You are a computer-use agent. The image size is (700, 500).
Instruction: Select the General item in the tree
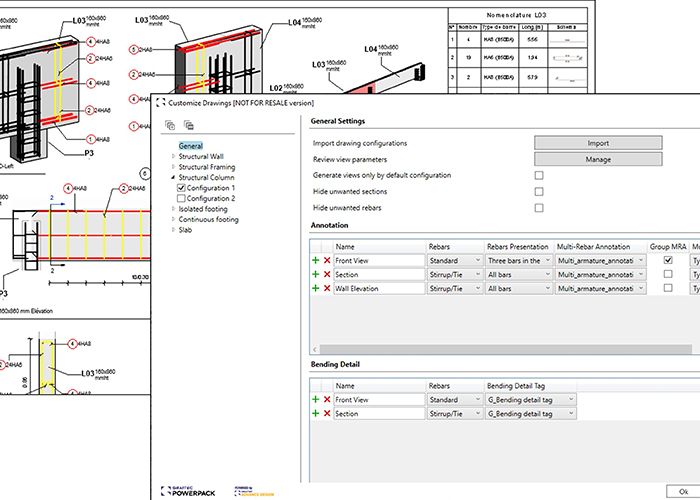tap(191, 146)
